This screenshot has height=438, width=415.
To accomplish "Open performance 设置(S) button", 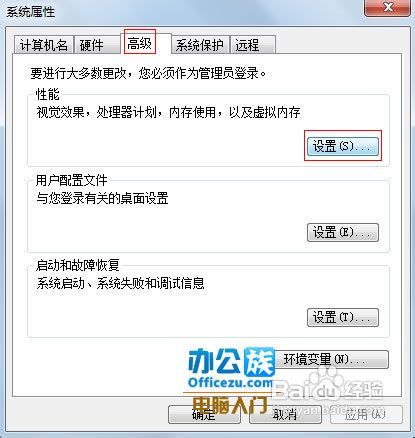I will [x=343, y=146].
